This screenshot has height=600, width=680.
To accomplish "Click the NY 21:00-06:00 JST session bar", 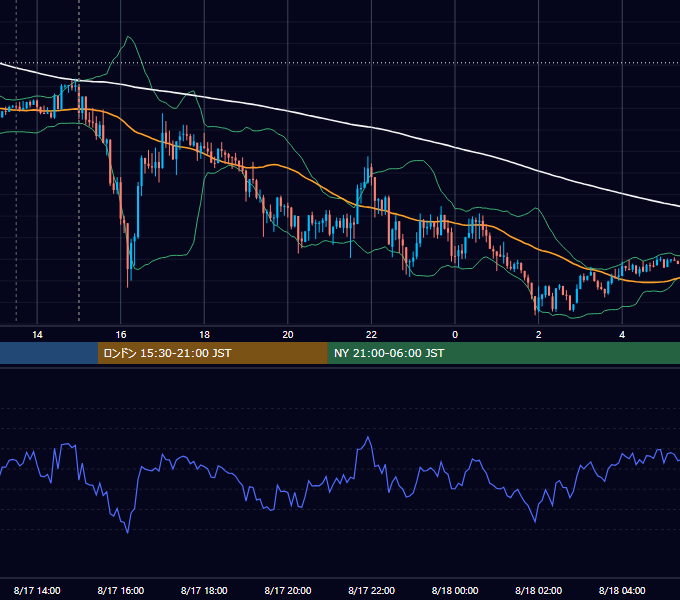I will pos(503,353).
